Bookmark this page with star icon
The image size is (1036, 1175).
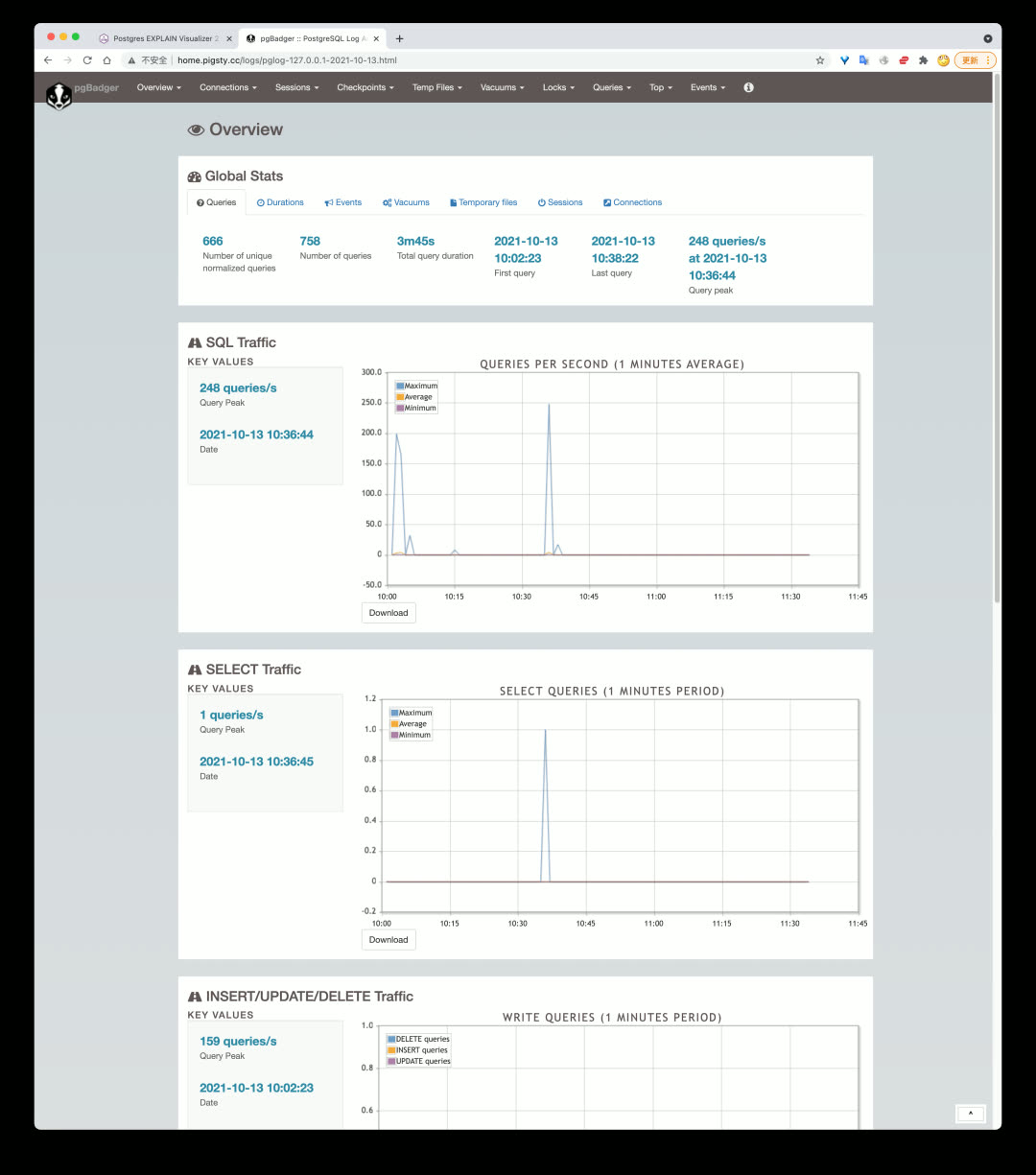820,60
